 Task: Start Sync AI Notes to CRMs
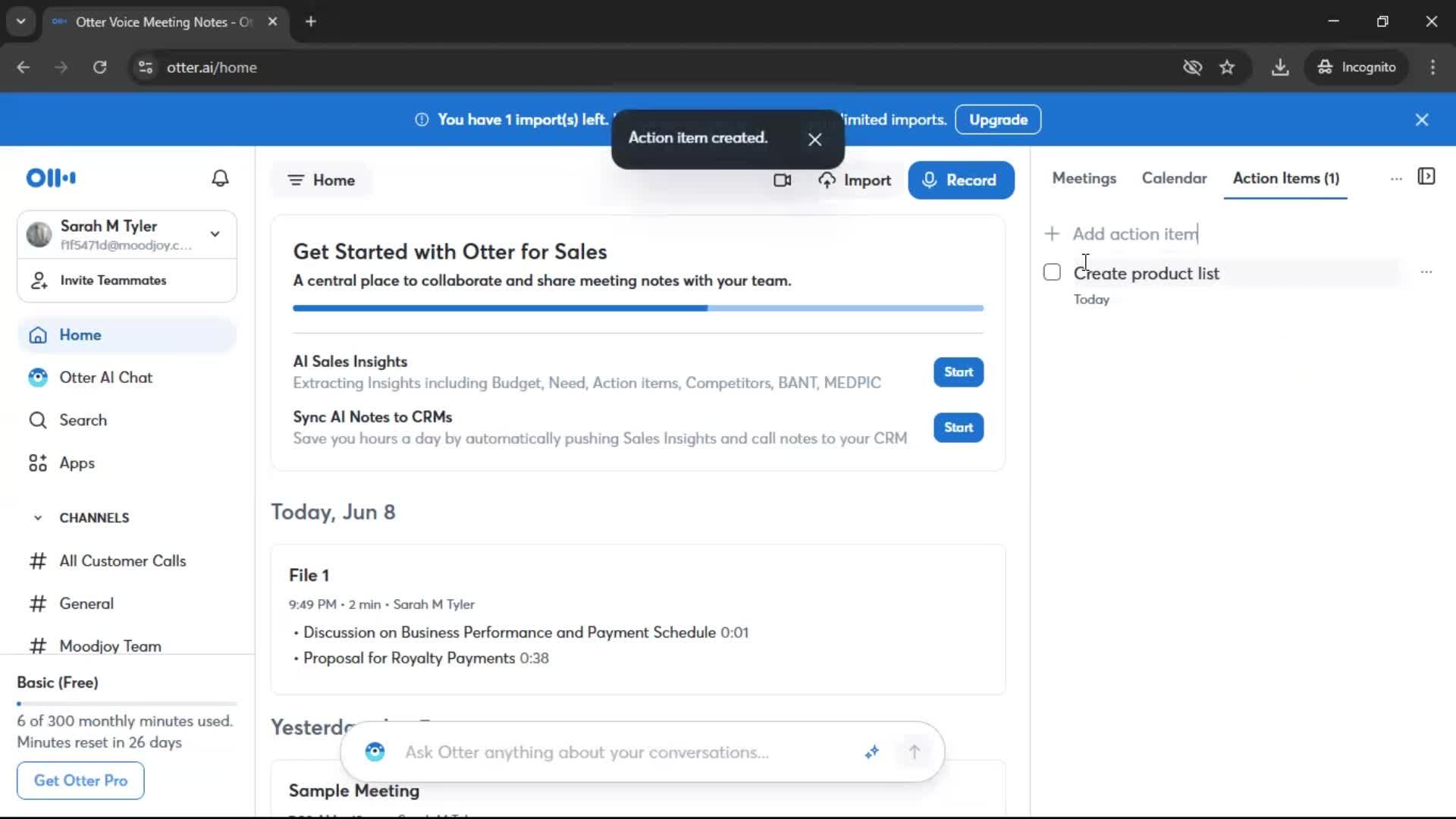click(959, 428)
